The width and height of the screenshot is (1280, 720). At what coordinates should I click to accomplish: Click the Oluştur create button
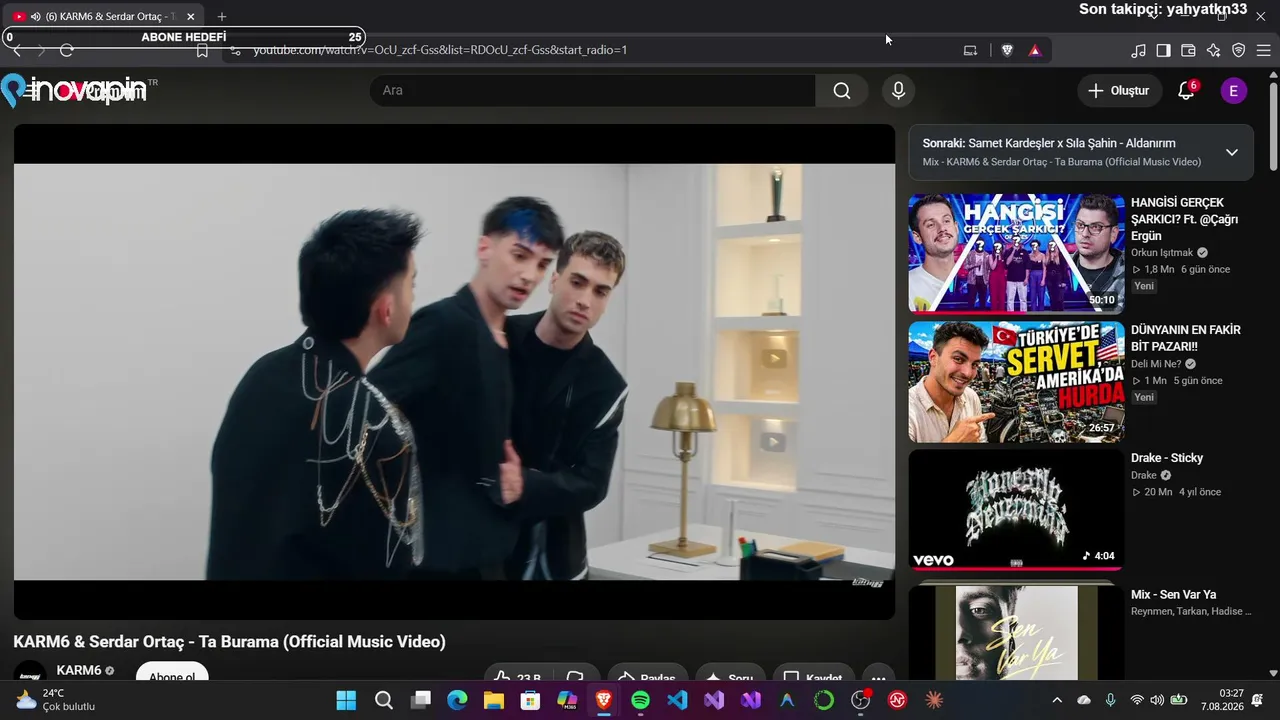click(x=1119, y=91)
